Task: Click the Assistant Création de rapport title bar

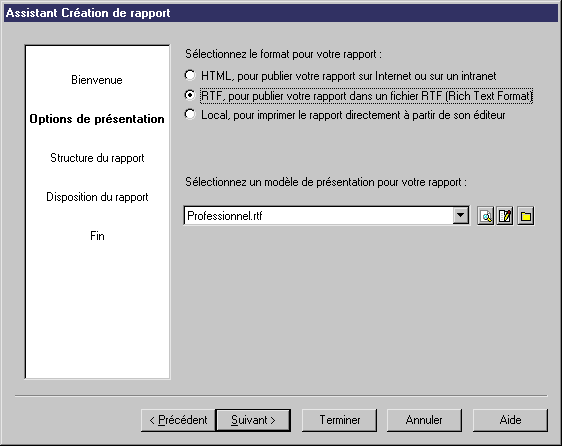Action: (281, 13)
